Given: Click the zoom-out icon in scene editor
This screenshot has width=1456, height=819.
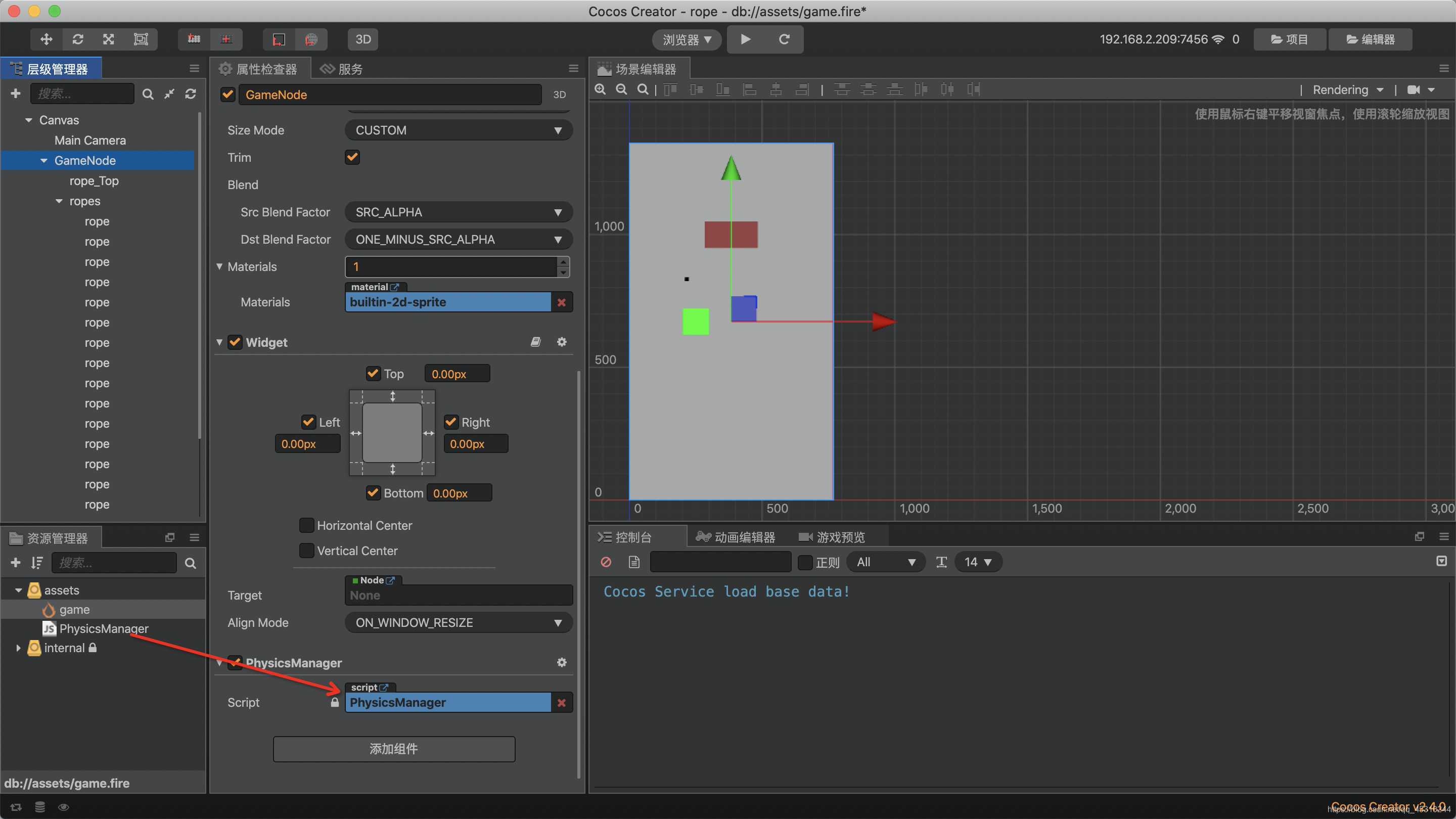Looking at the screenshot, I should pos(622,91).
